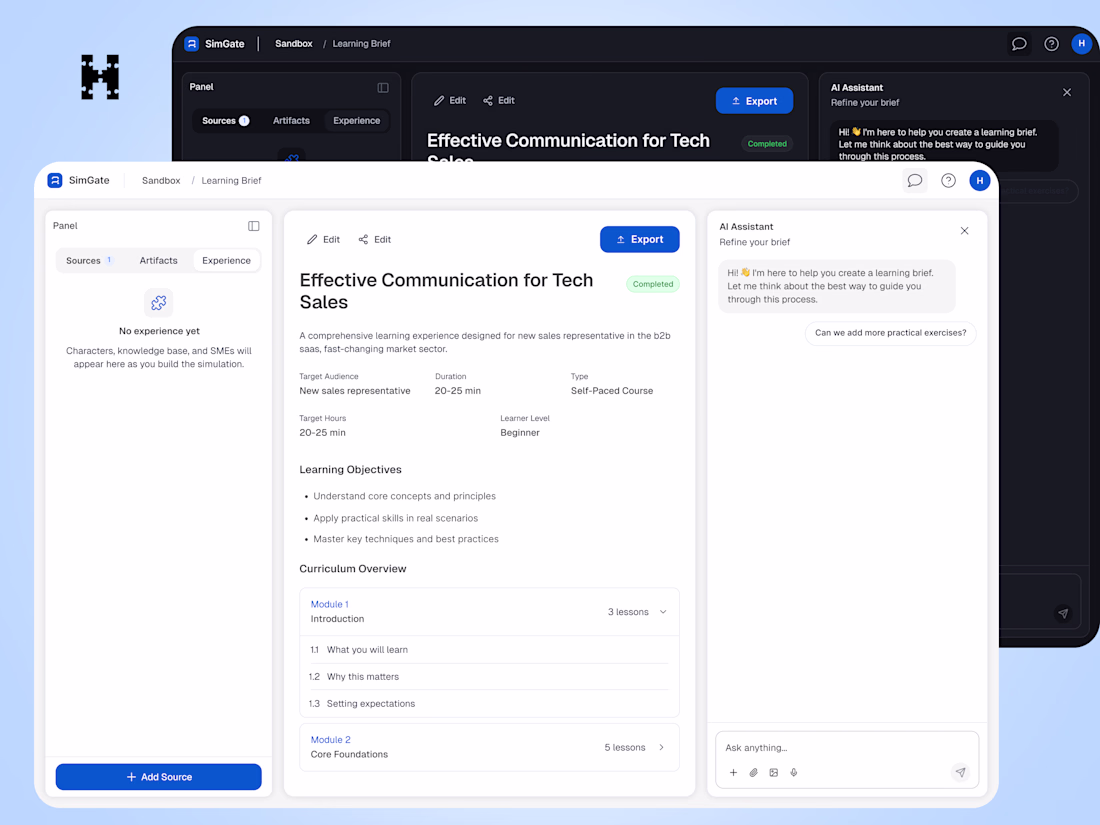Click the '3 lessons' count text
This screenshot has width=1100, height=825.
[x=628, y=612]
